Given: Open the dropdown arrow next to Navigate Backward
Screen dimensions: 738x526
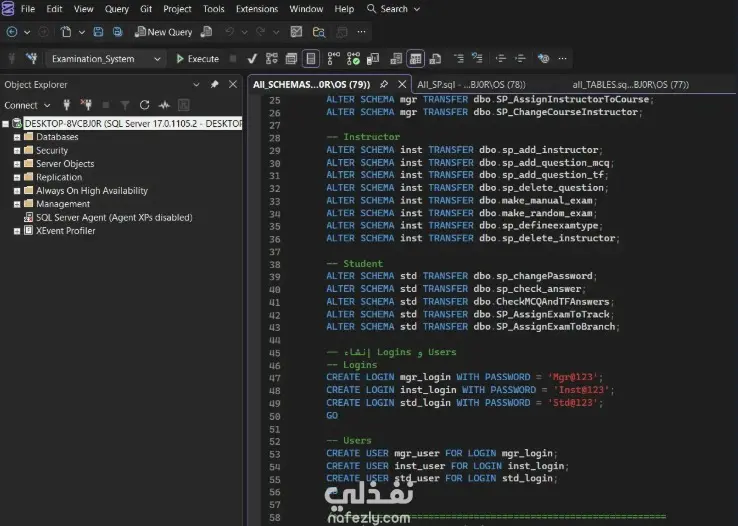Looking at the screenshot, I should tap(27, 32).
